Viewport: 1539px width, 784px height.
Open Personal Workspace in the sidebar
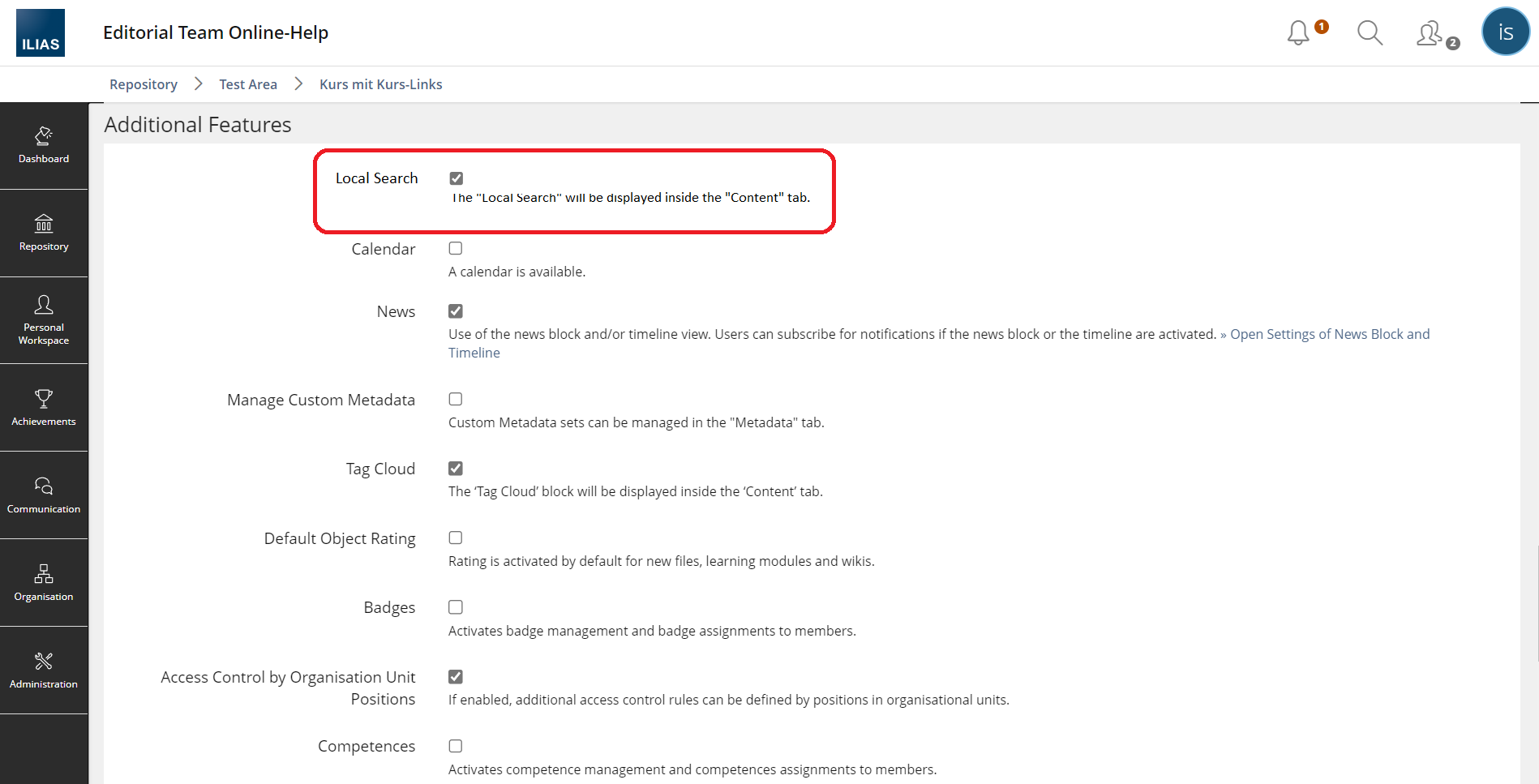point(44,320)
